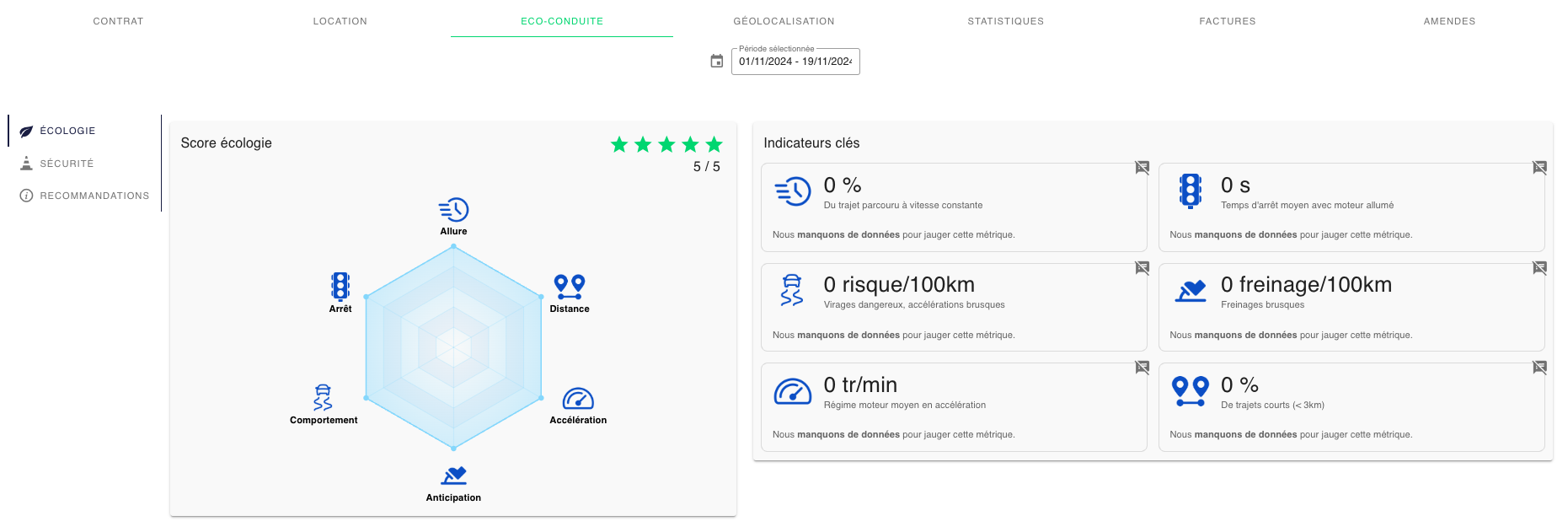Screen dimensions: 1568x532
Task: Click "Temps d'arrêt moyen avec moteur allumé" text
Action: point(1307,205)
